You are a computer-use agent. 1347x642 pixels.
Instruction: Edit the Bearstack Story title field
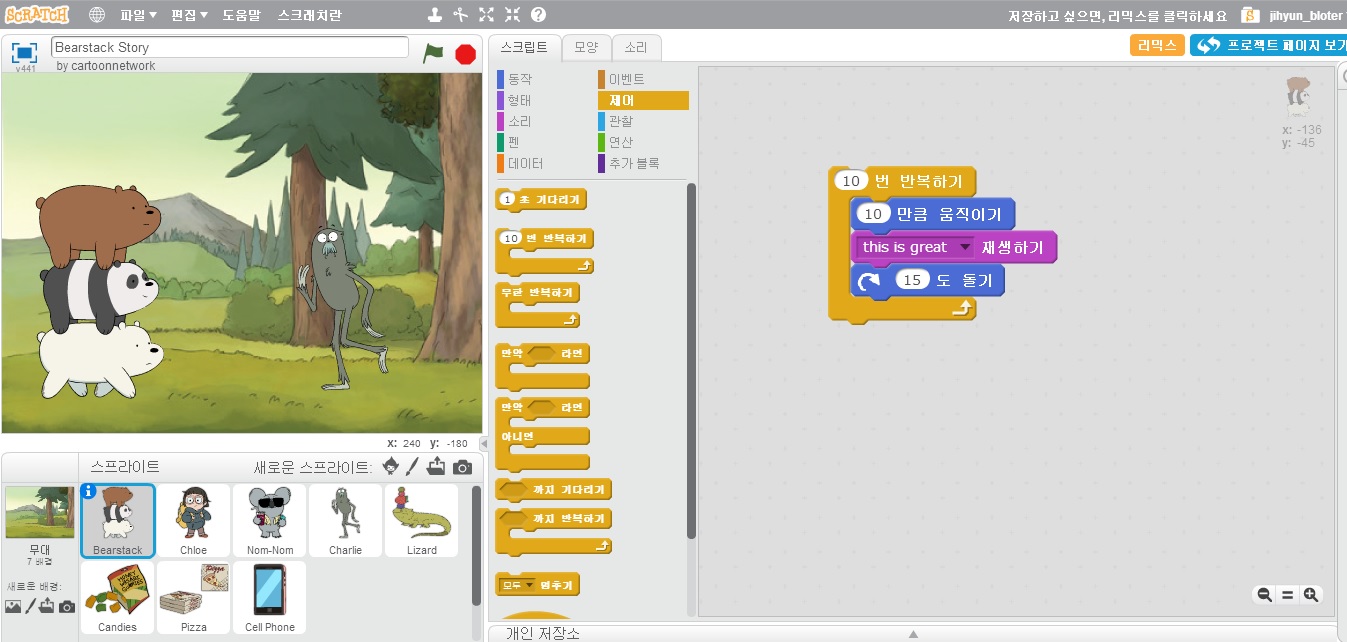click(230, 48)
